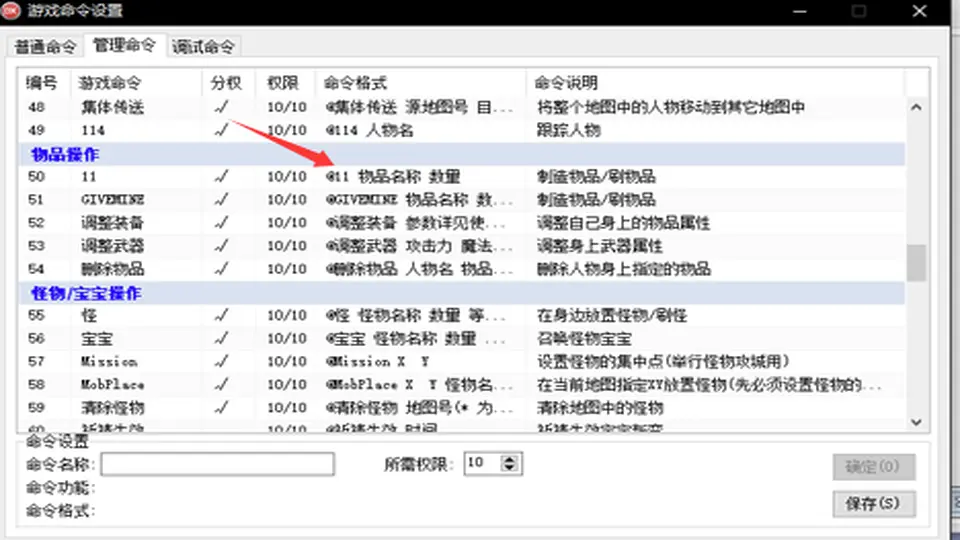
Task: Click the 权限 column header
Action: [283, 83]
